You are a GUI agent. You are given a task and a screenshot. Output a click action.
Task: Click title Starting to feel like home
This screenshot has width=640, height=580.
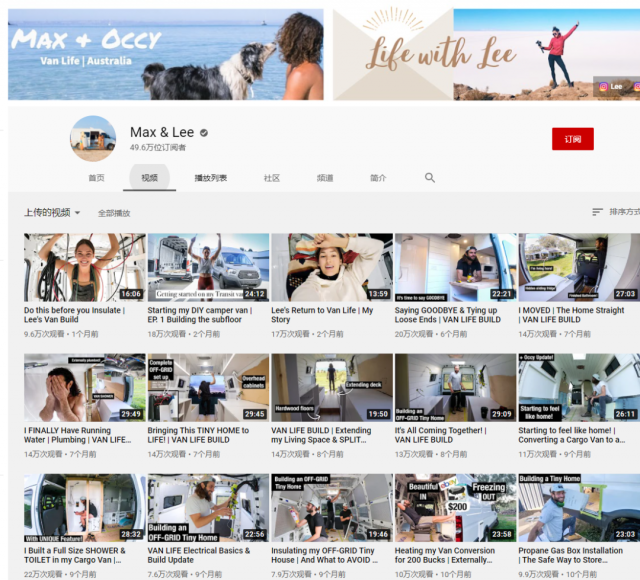571,435
